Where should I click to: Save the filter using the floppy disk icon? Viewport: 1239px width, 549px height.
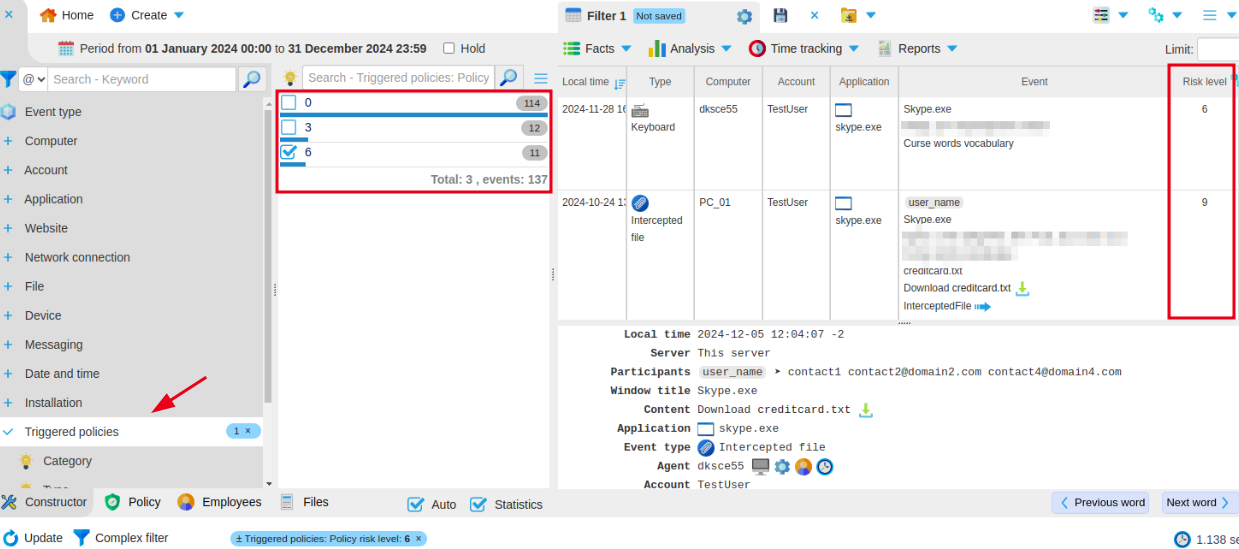click(780, 15)
